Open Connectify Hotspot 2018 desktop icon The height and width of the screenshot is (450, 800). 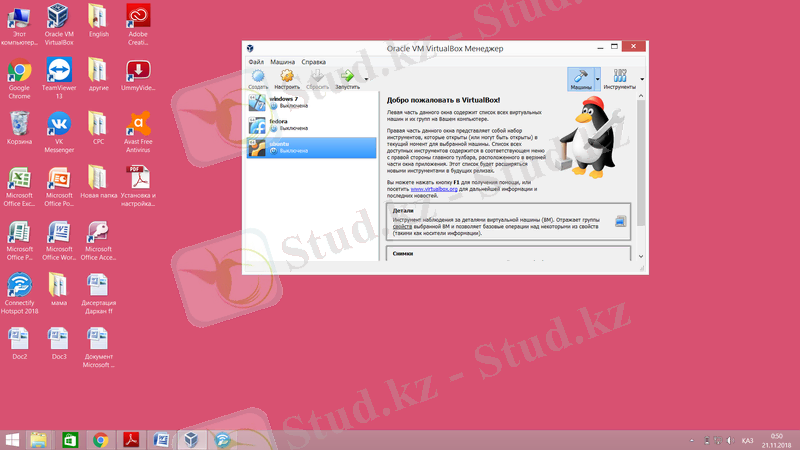coord(19,293)
